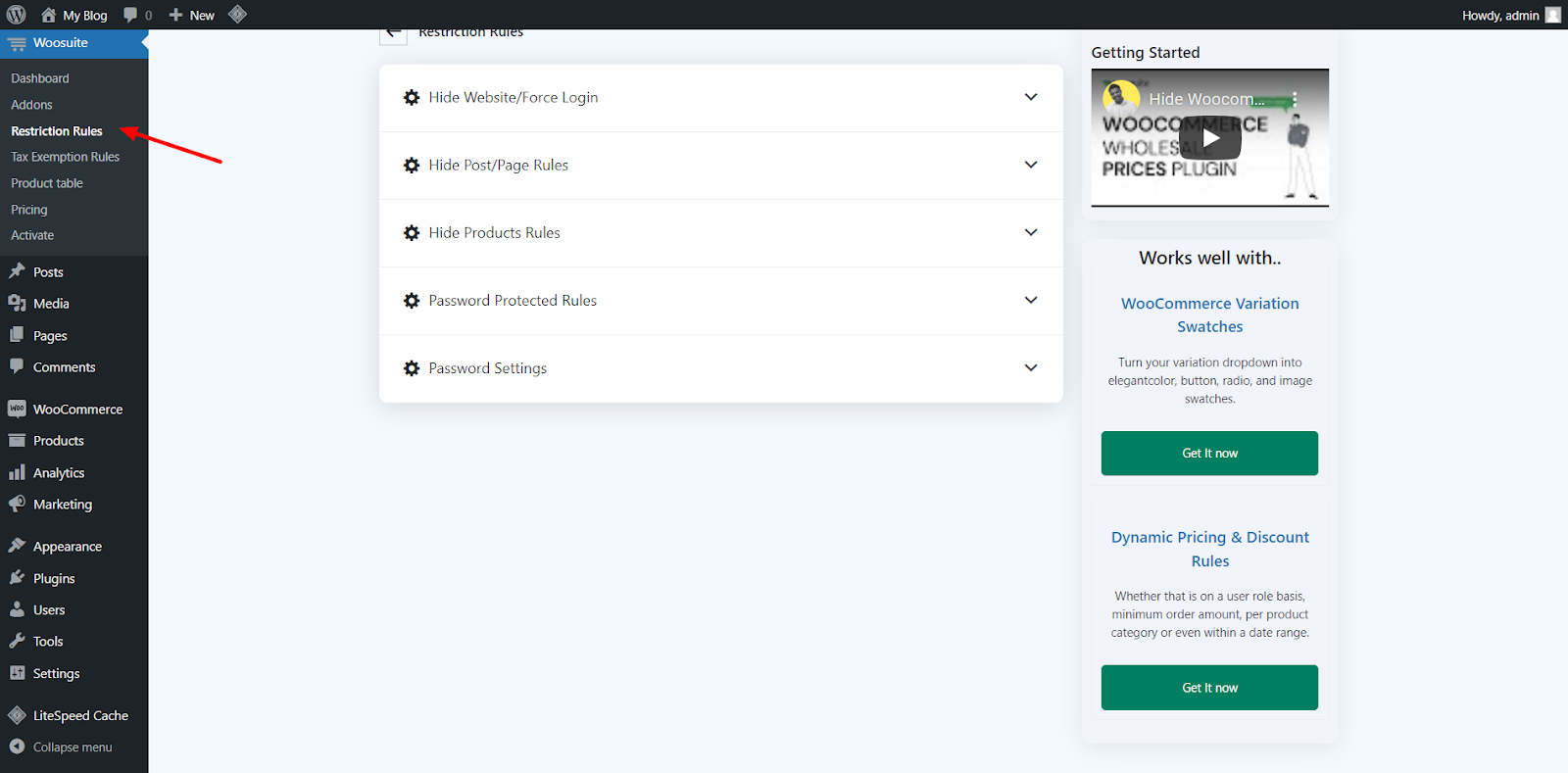This screenshot has height=773, width=1568.
Task: Expand Password Protected Rules chevron
Action: tap(1031, 300)
